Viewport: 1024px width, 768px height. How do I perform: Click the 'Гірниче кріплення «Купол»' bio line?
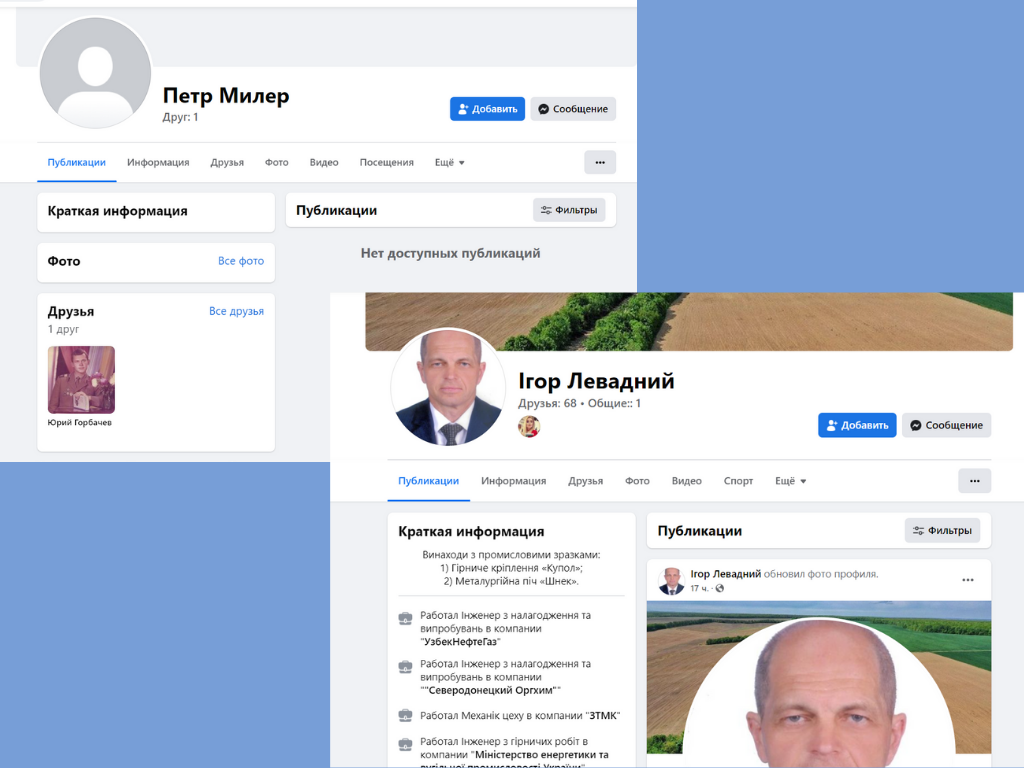(x=511, y=568)
